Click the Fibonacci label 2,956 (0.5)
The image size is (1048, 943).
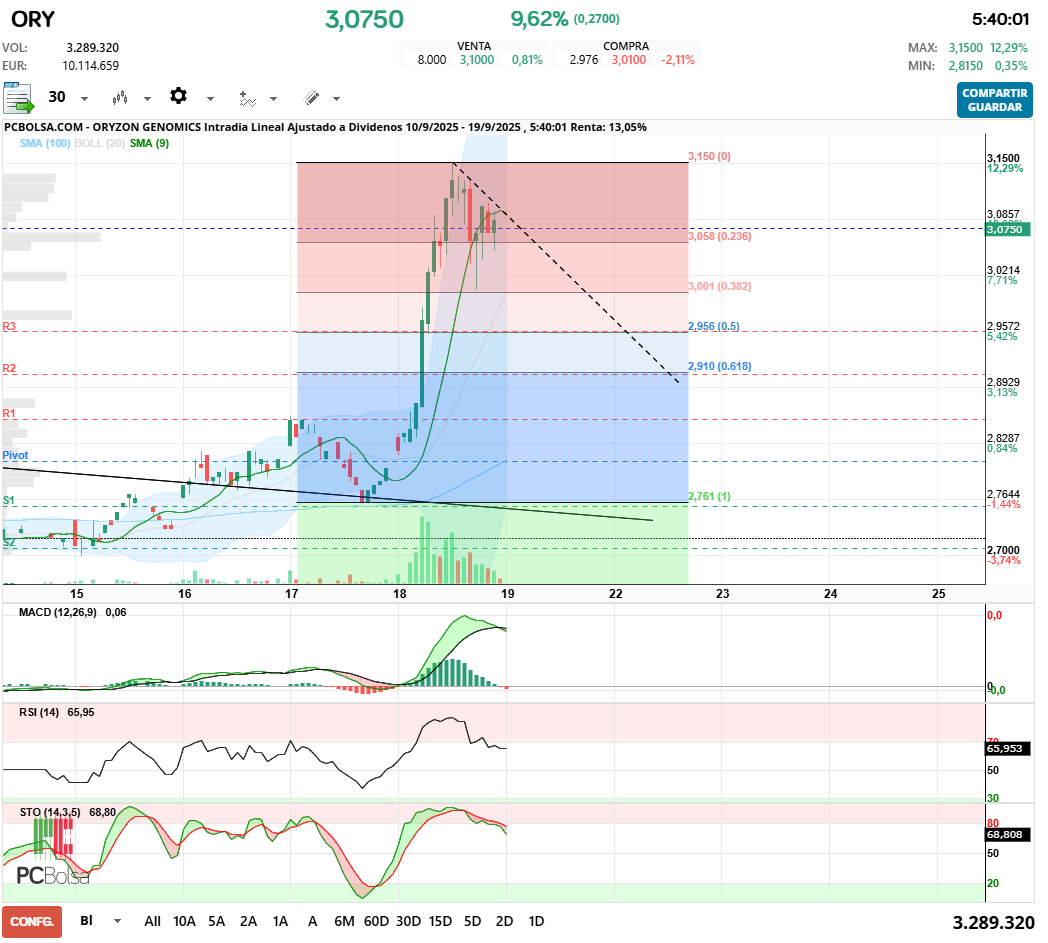(714, 326)
